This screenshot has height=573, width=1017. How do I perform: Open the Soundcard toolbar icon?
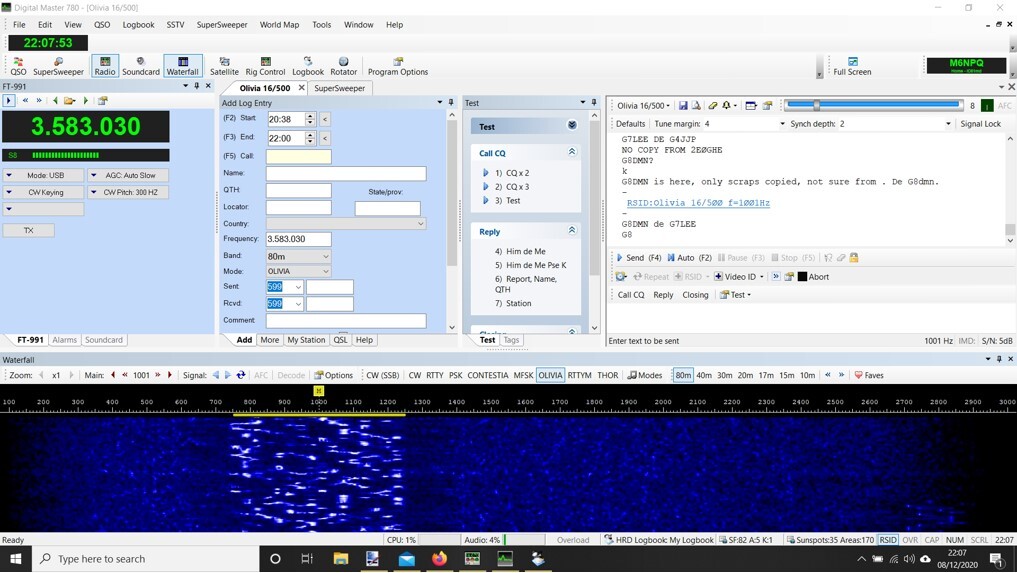[140, 66]
